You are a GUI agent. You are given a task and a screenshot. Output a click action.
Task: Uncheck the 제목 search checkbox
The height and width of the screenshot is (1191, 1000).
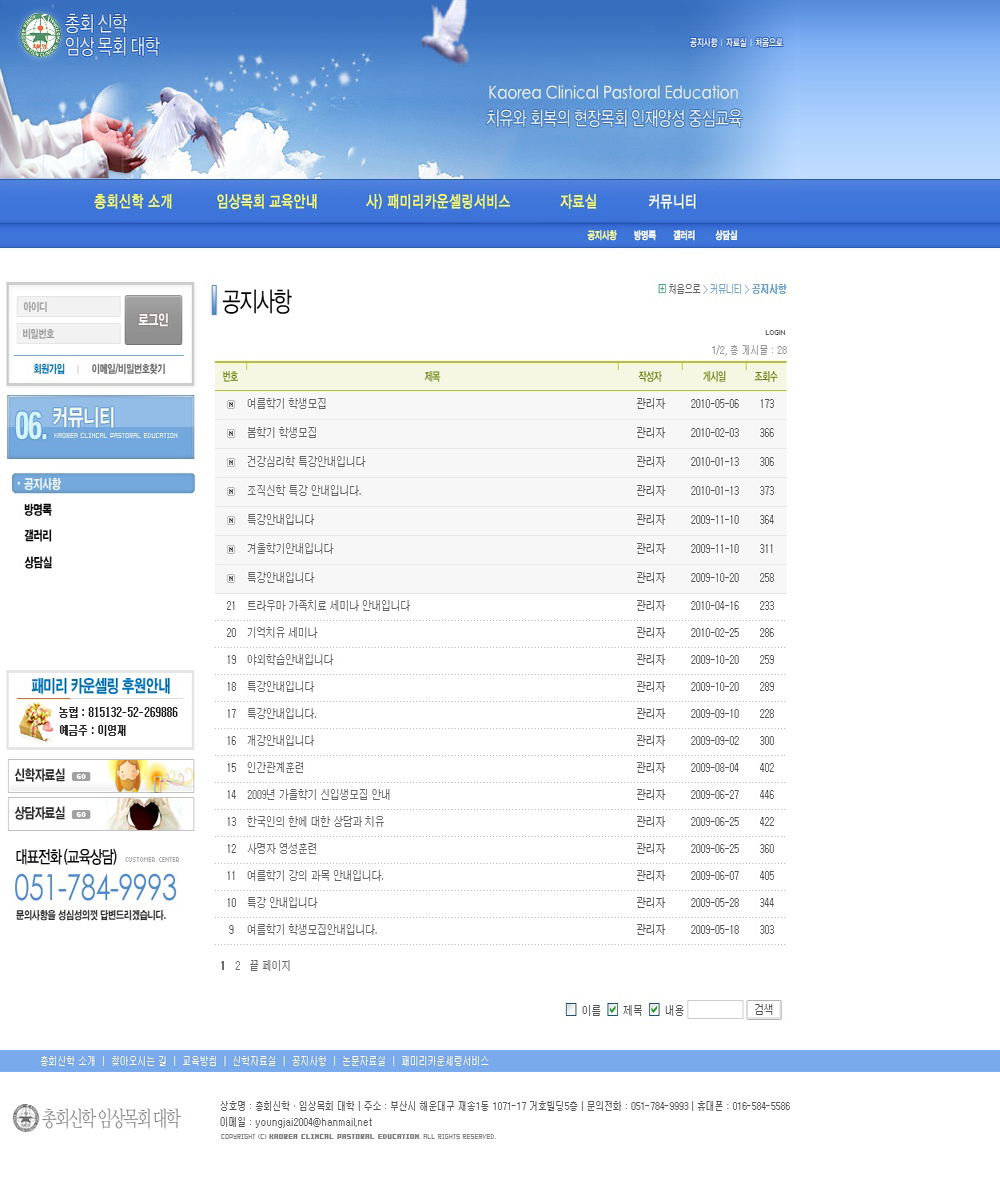(613, 1010)
